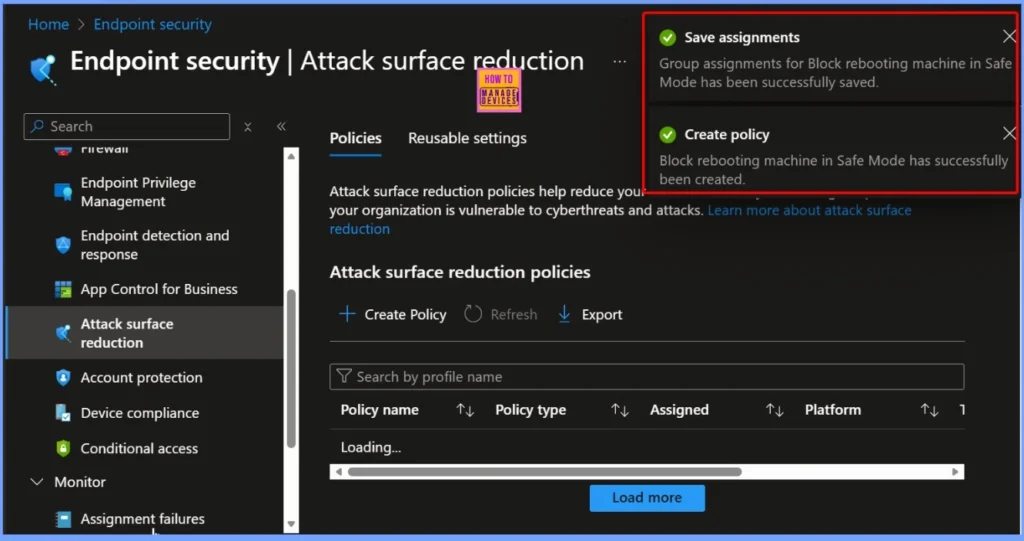Viewport: 1024px width, 541px height.
Task: Sort the Platform column arrows
Action: tap(929, 410)
